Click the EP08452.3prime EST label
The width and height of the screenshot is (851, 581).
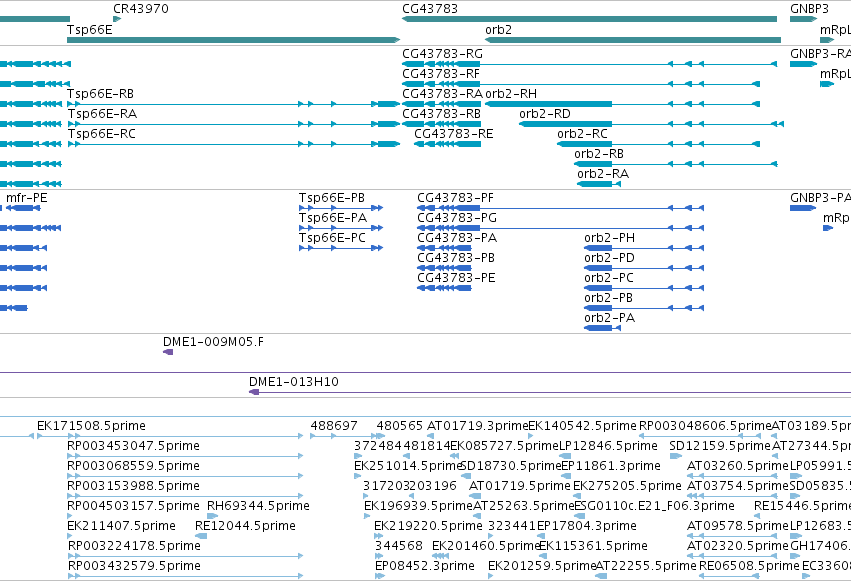(x=425, y=567)
